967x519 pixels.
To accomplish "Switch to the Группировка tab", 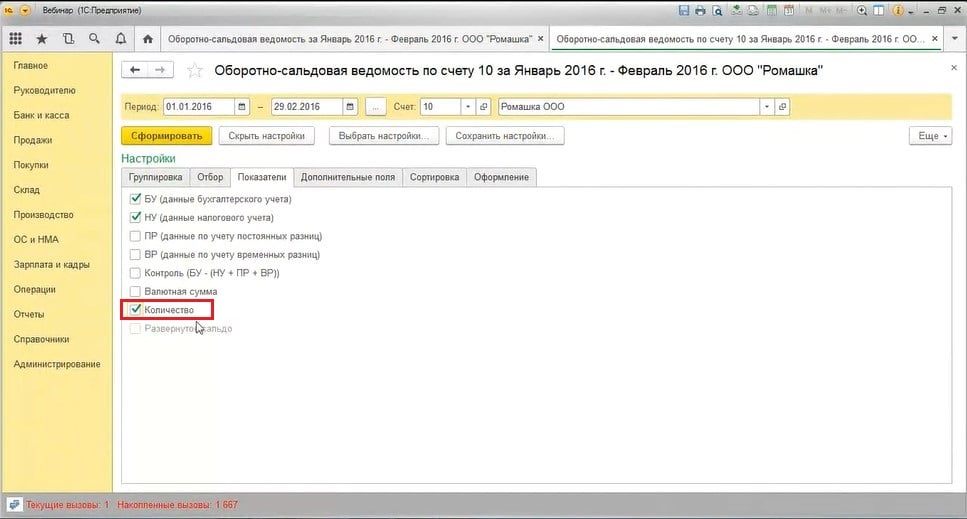I will click(x=155, y=177).
